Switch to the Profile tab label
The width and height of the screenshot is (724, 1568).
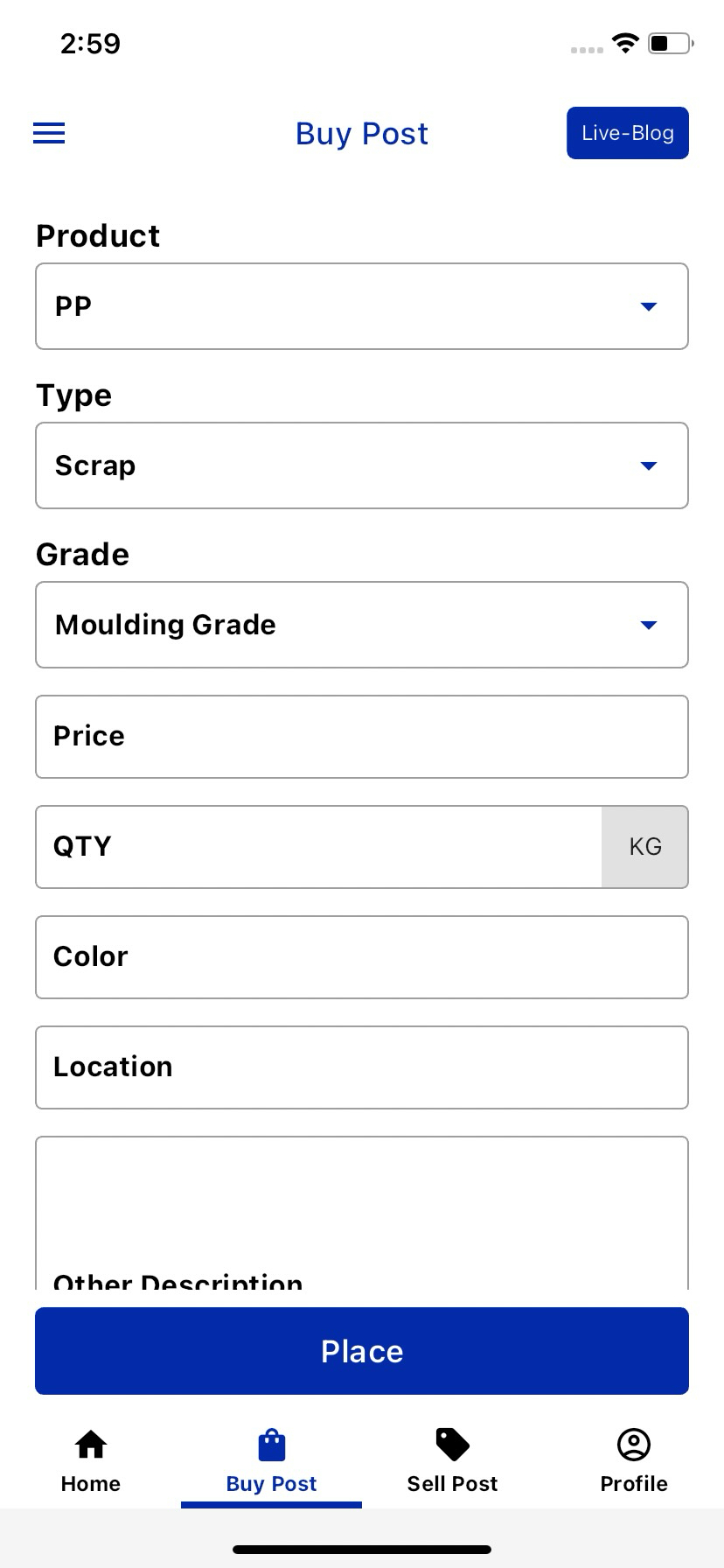[x=634, y=1484]
